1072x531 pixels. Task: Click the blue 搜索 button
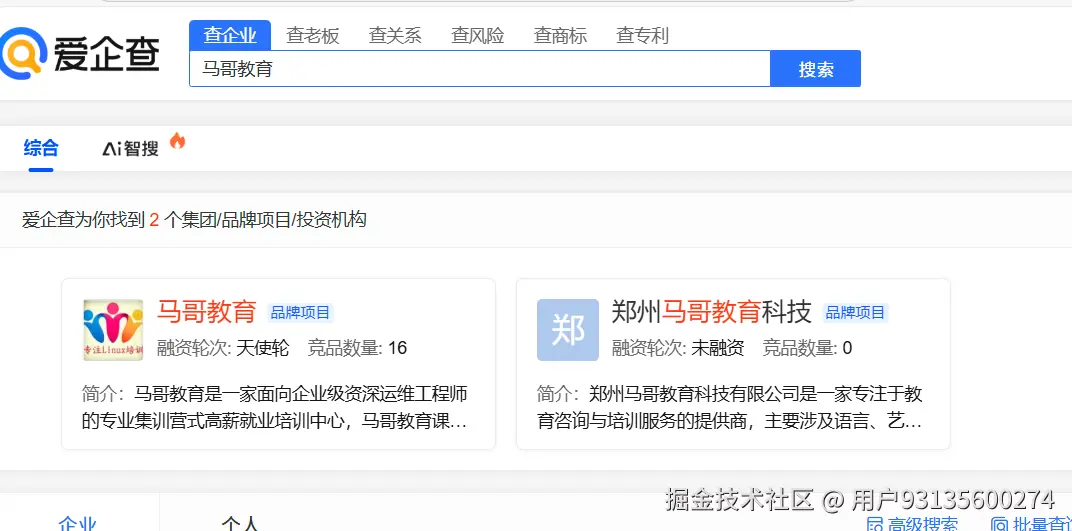pos(816,68)
